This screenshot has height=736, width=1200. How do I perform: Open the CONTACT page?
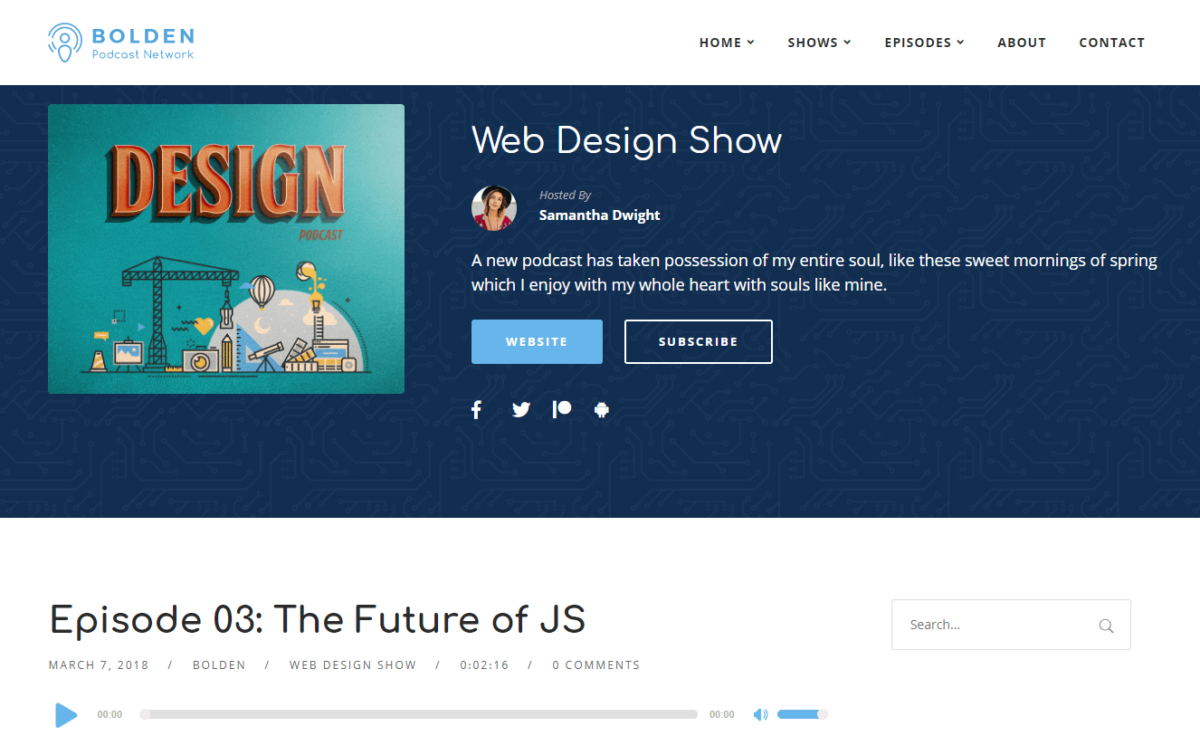pos(1112,42)
